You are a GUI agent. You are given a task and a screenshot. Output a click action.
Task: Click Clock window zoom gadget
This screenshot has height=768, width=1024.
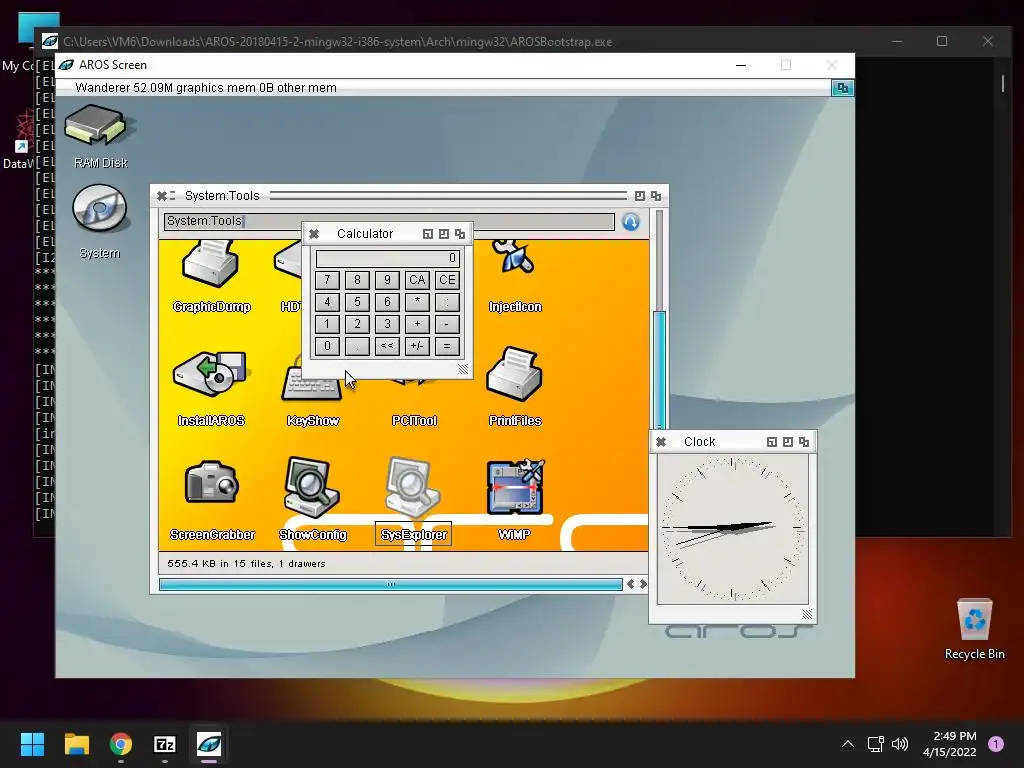click(x=788, y=442)
